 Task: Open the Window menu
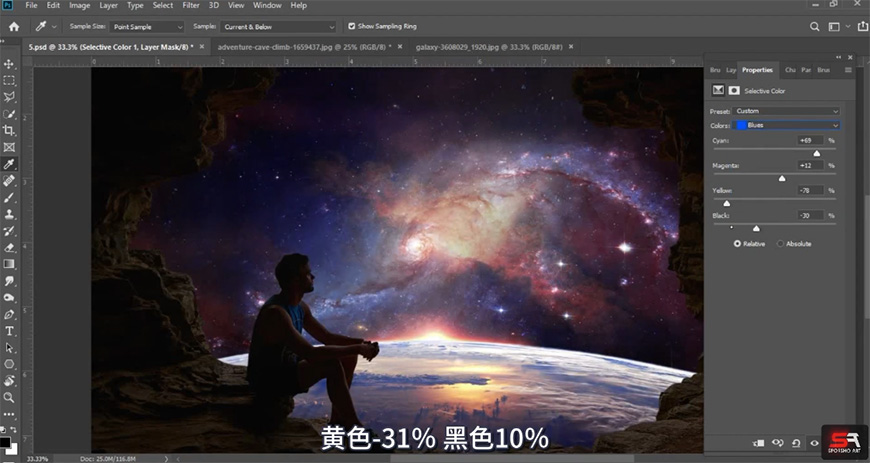tap(267, 6)
